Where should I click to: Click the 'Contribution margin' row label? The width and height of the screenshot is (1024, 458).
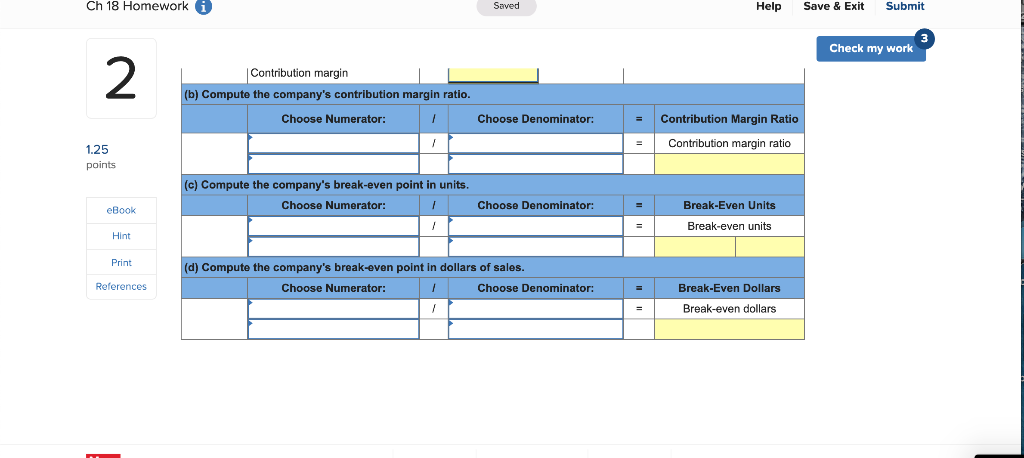pyautogui.click(x=299, y=73)
